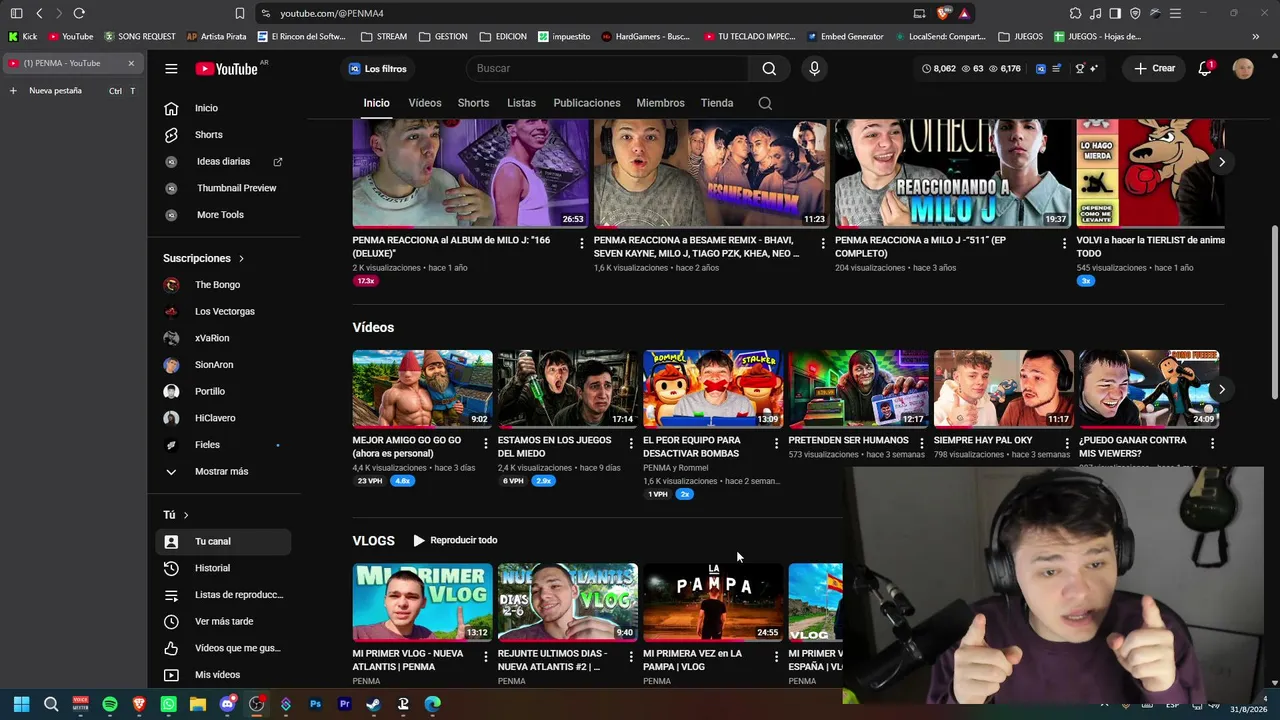Open the Windows Start menu
Image resolution: width=1280 pixels, height=720 pixels.
point(22,704)
